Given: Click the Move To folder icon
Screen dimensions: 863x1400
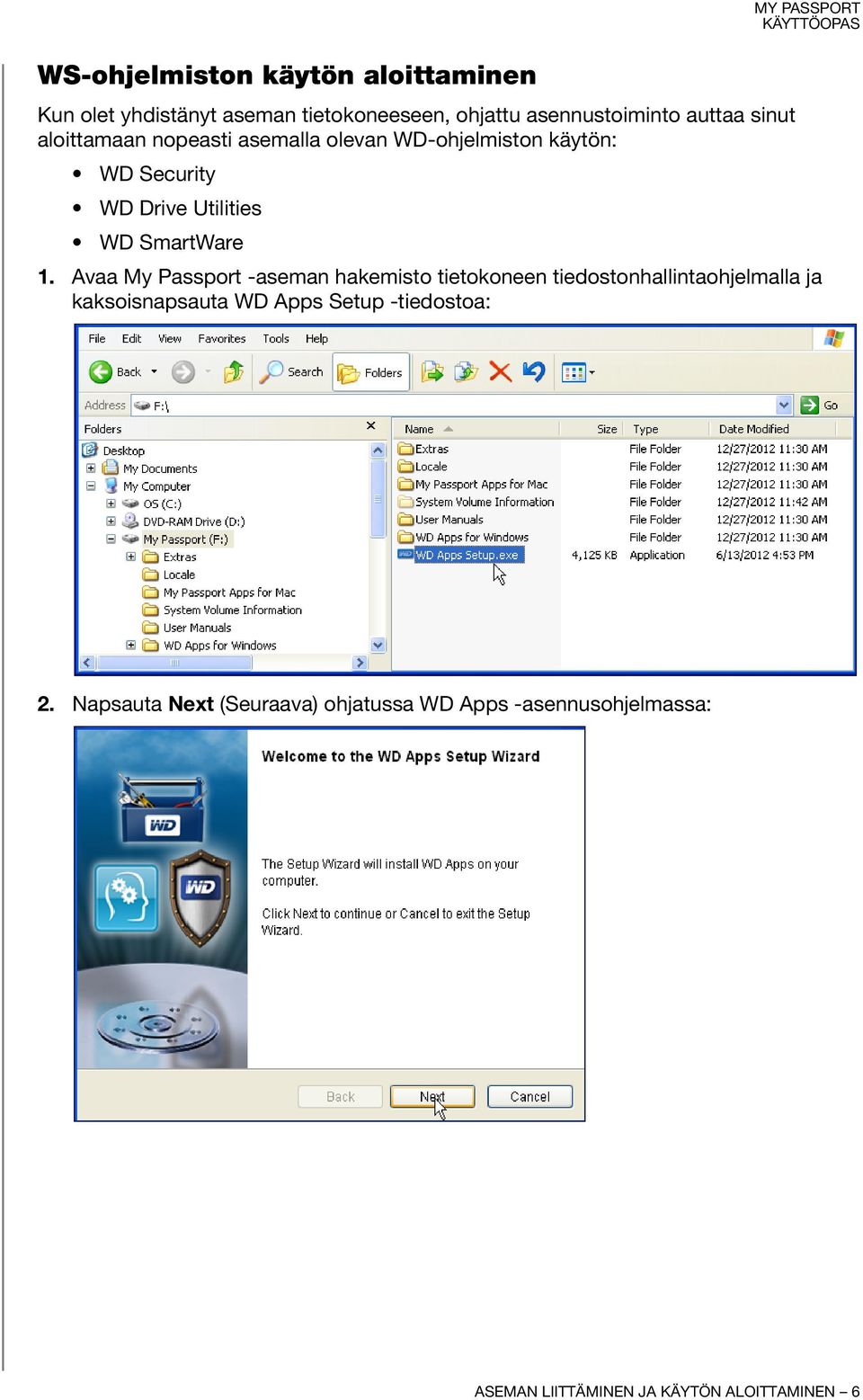Looking at the screenshot, I should pos(432,371).
